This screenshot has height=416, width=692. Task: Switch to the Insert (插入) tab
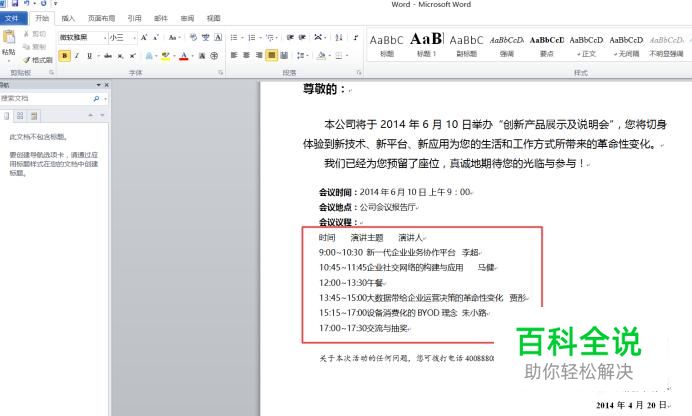coord(68,18)
